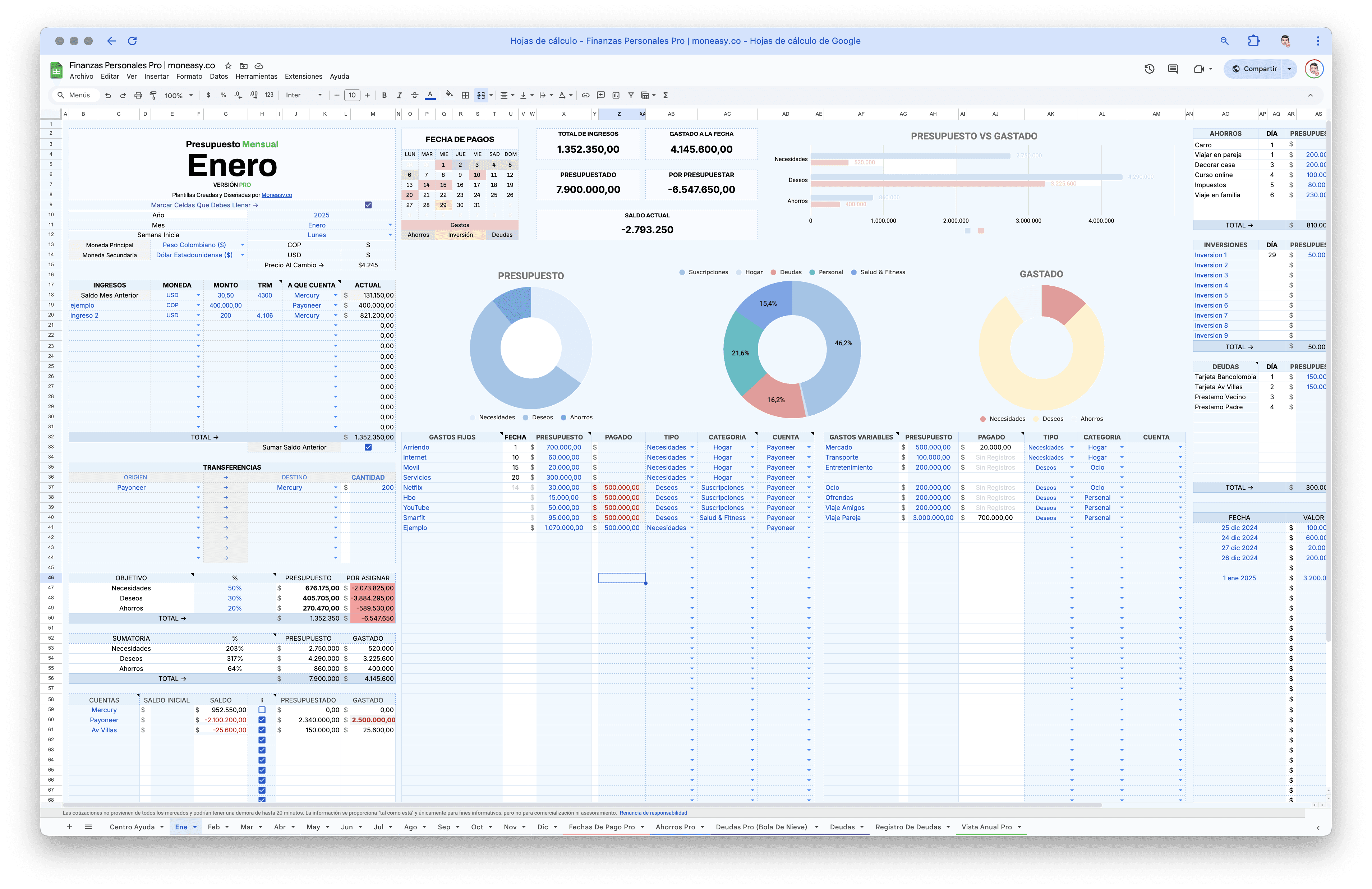This screenshot has height=889, width=1372.
Task: Print the spreadsheet via printer icon
Action: (x=138, y=96)
